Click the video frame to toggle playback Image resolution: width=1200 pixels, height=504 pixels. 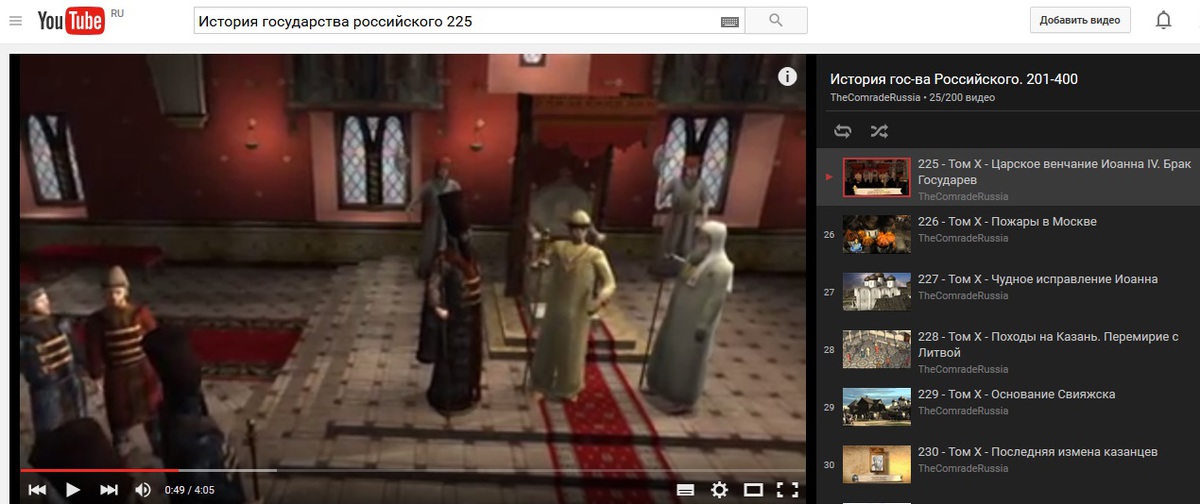(412, 260)
